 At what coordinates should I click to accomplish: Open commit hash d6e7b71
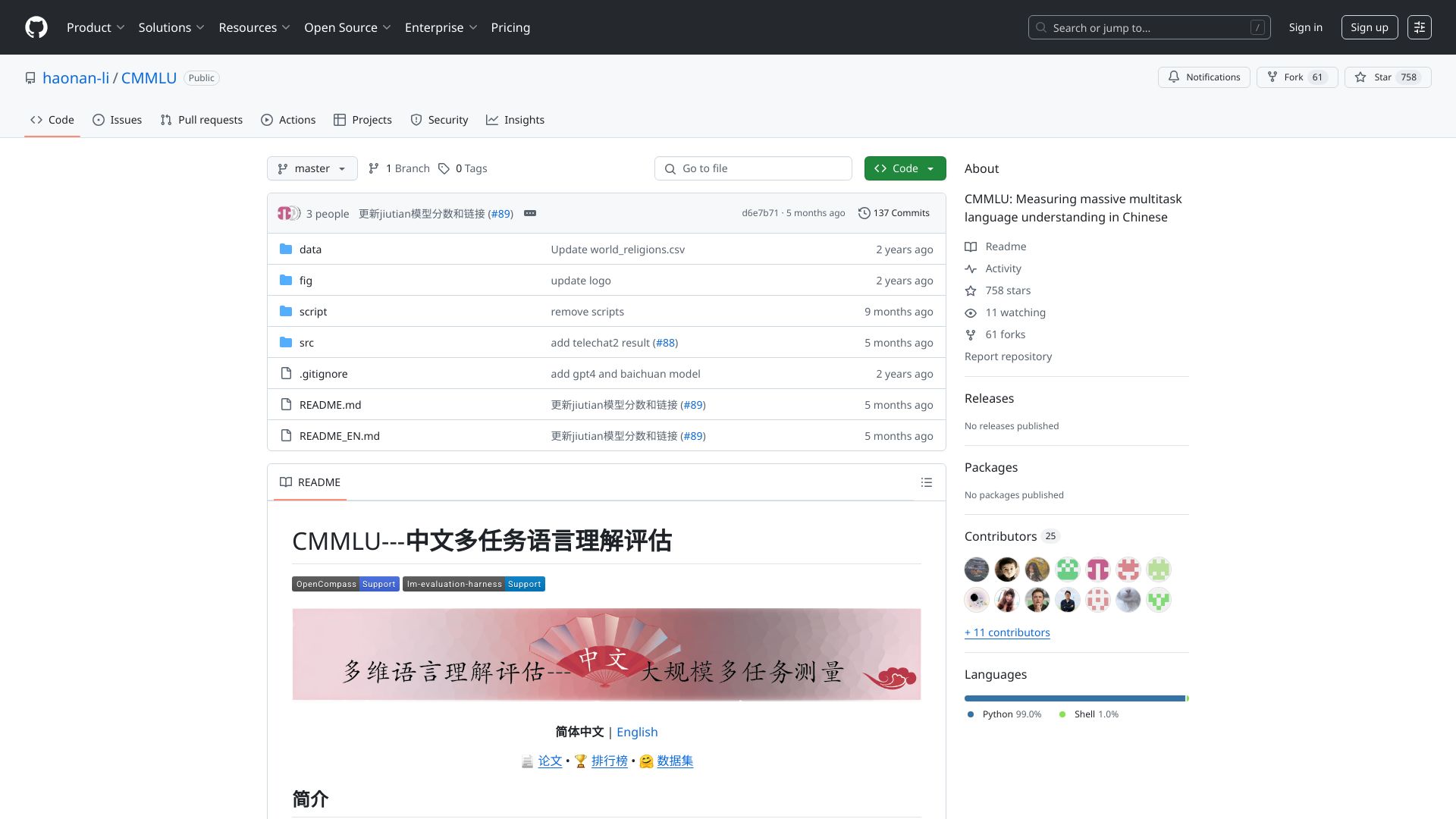[760, 213]
